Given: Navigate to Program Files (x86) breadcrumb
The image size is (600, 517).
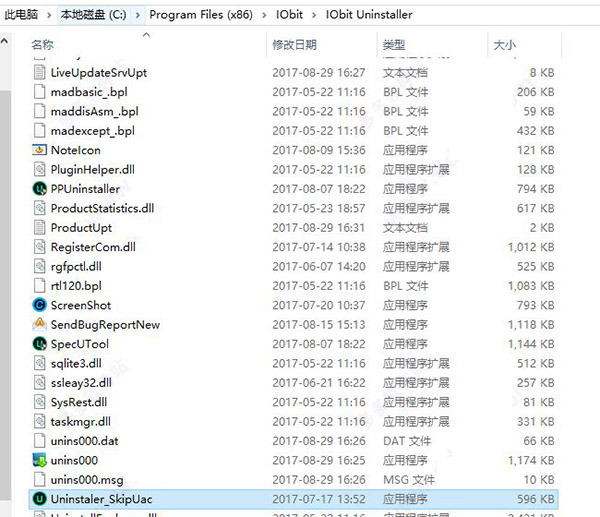Looking at the screenshot, I should point(201,15).
